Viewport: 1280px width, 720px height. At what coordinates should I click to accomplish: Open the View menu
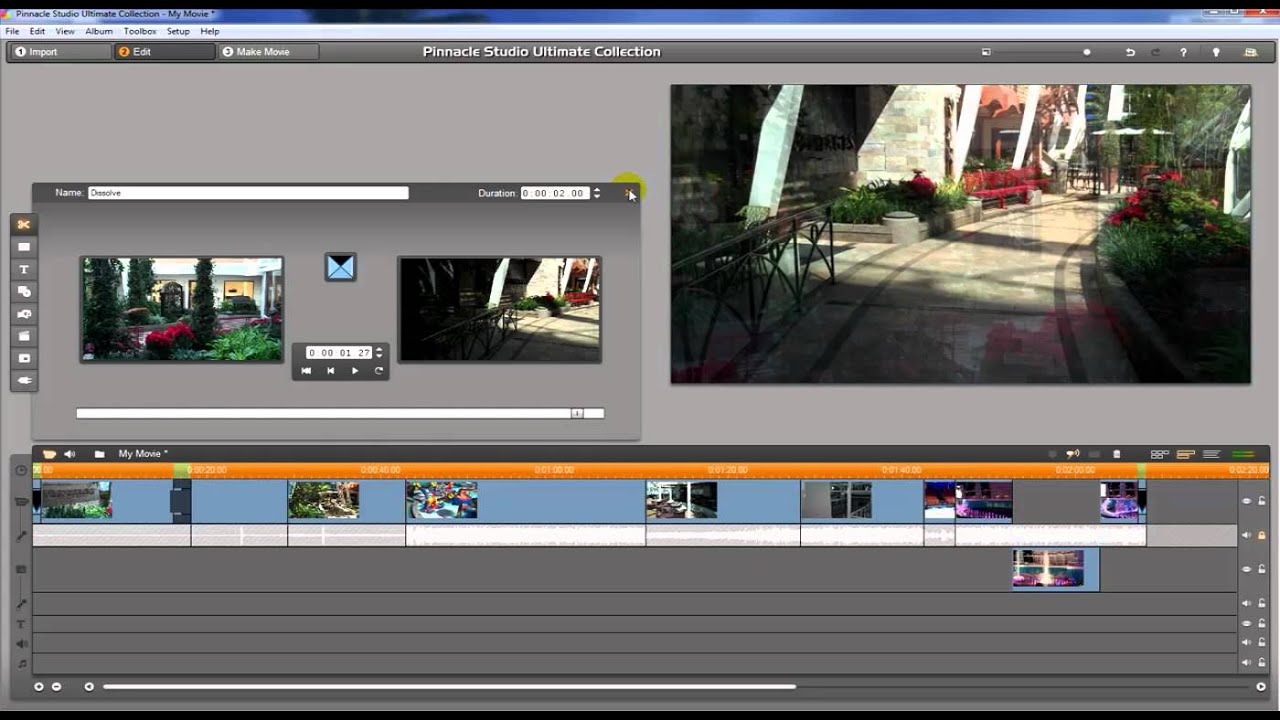(x=65, y=31)
